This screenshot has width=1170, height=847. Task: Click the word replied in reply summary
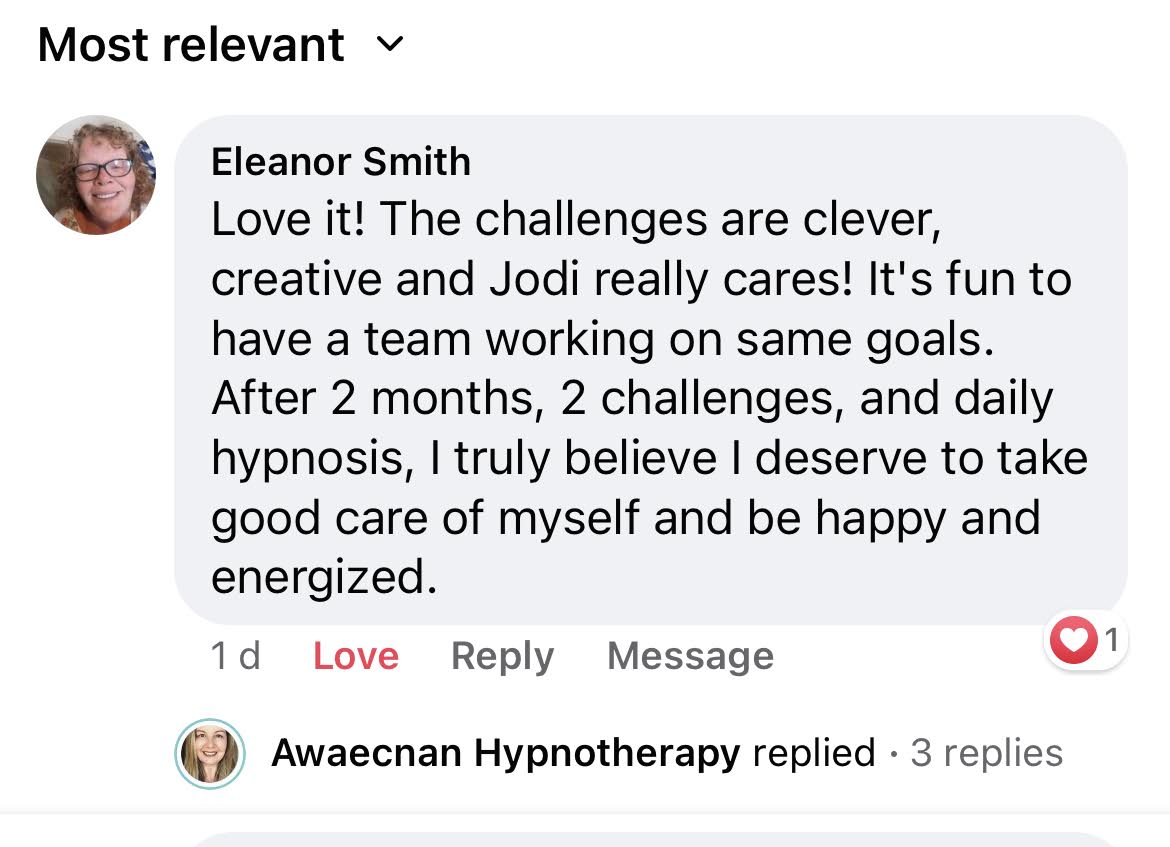[814, 753]
